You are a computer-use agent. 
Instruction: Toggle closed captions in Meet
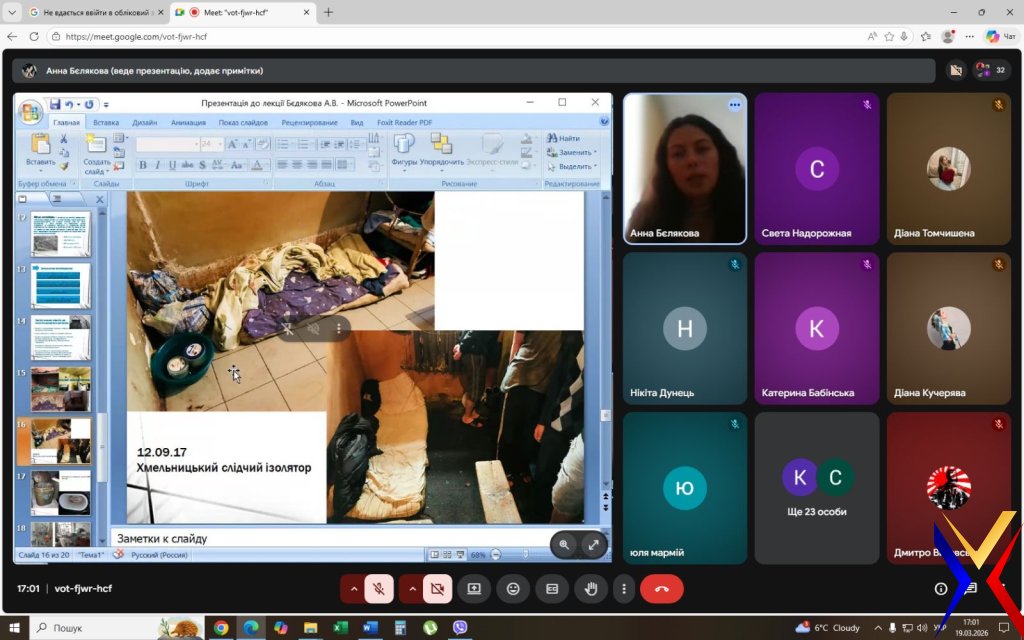pyautogui.click(x=551, y=589)
